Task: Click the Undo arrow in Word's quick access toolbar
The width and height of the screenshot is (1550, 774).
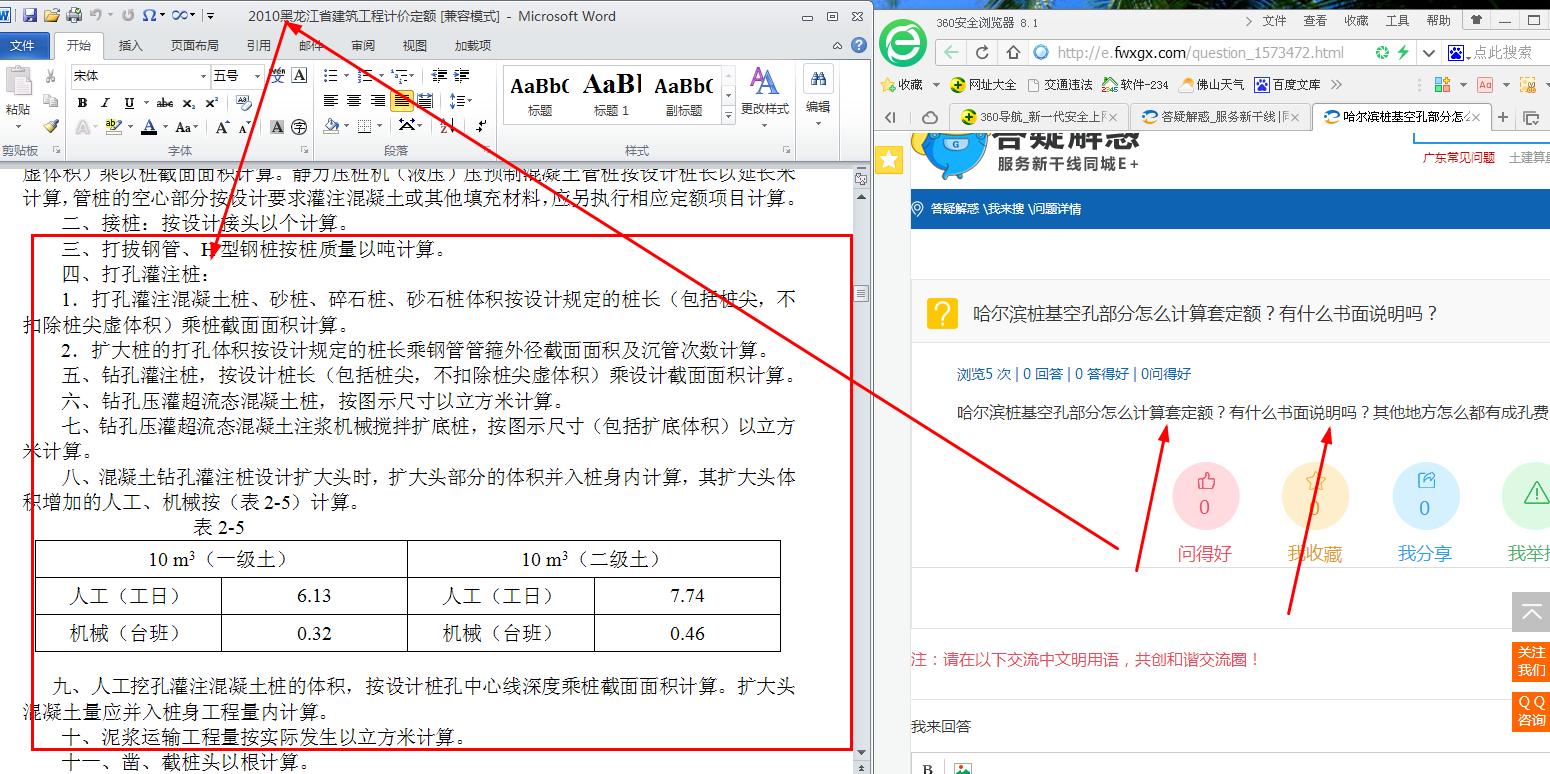Action: [96, 16]
